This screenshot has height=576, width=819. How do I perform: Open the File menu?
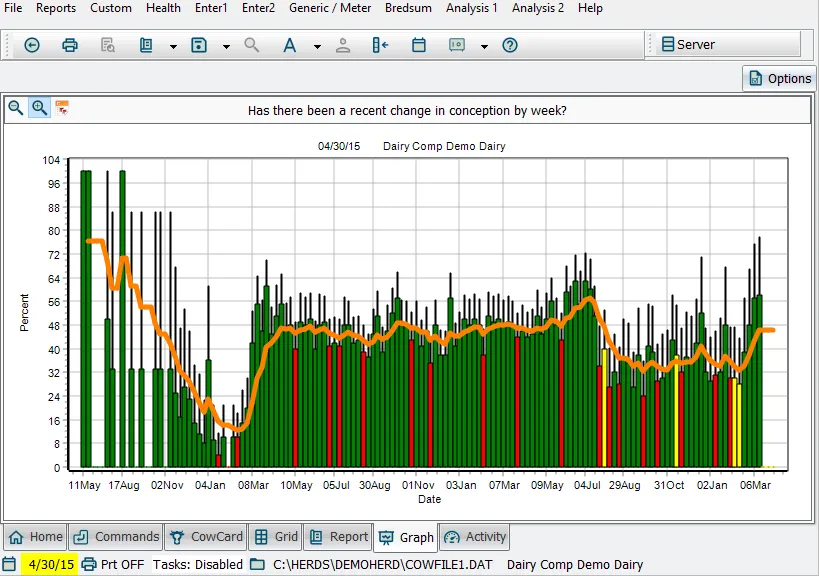tap(13, 8)
